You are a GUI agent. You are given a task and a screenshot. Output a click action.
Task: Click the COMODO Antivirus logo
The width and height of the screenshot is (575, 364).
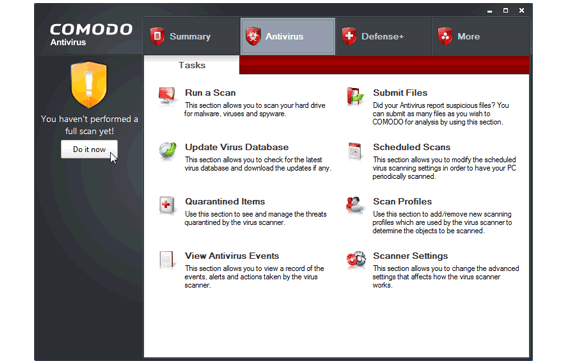click(x=91, y=34)
